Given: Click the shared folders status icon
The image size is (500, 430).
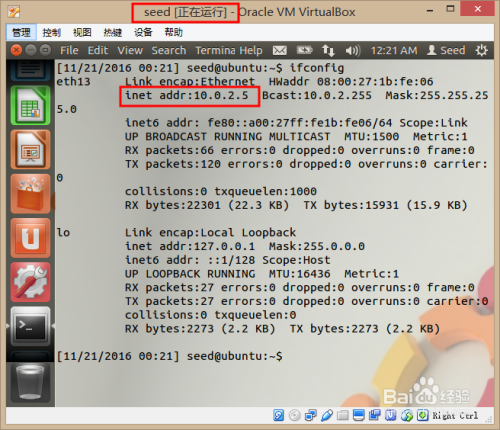Looking at the screenshot, I should point(343,415).
